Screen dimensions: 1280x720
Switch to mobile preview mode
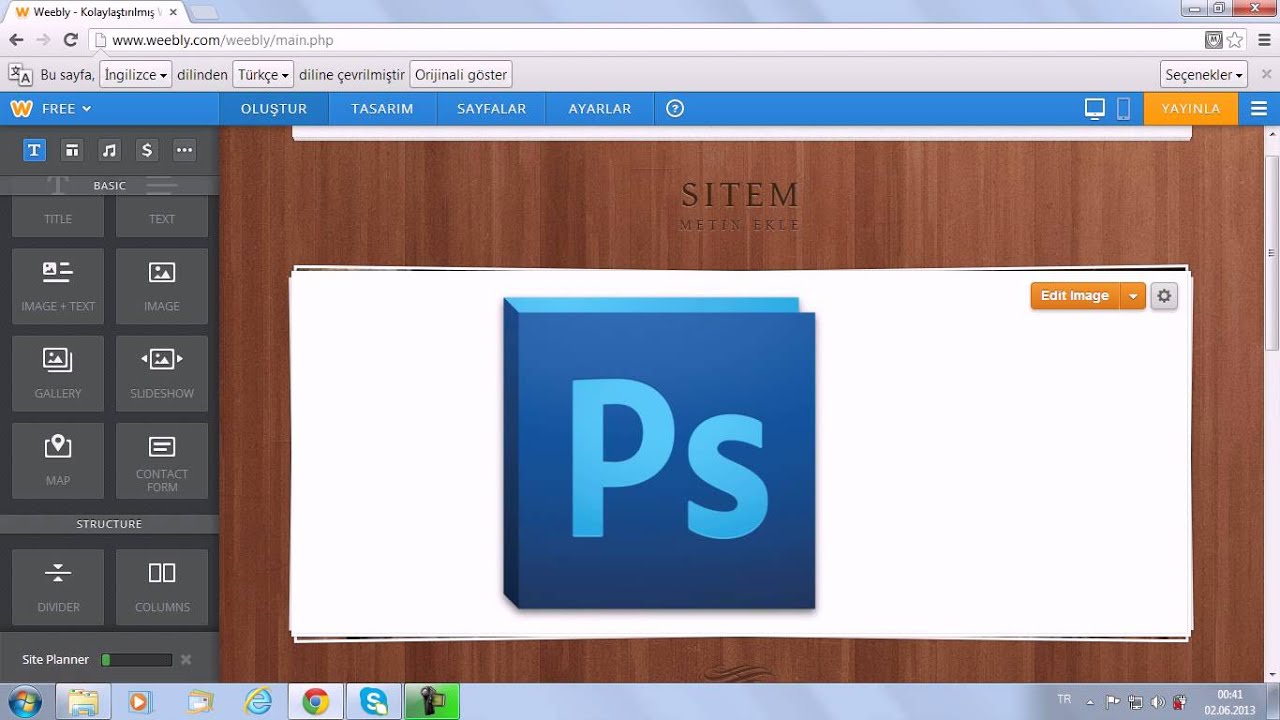pos(1123,109)
